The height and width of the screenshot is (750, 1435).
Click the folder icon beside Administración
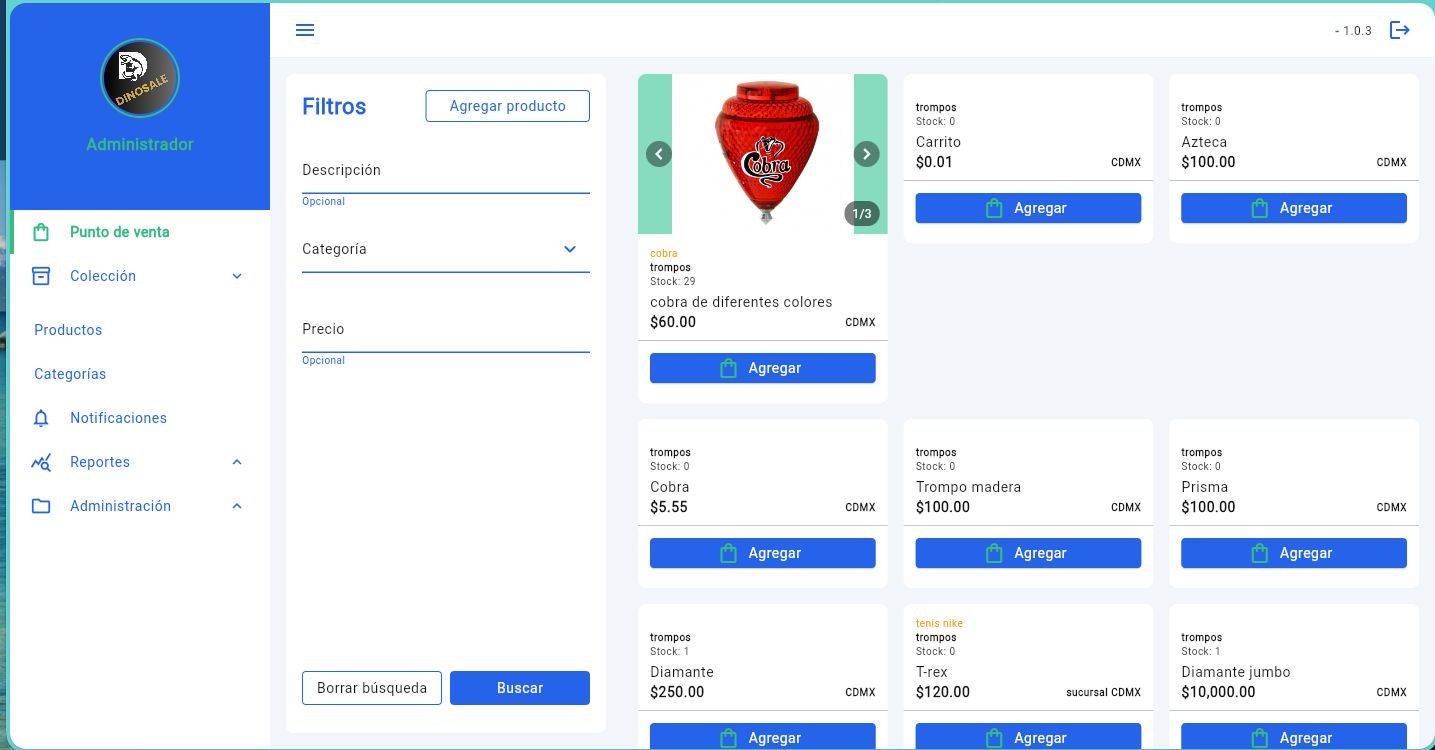pos(41,506)
